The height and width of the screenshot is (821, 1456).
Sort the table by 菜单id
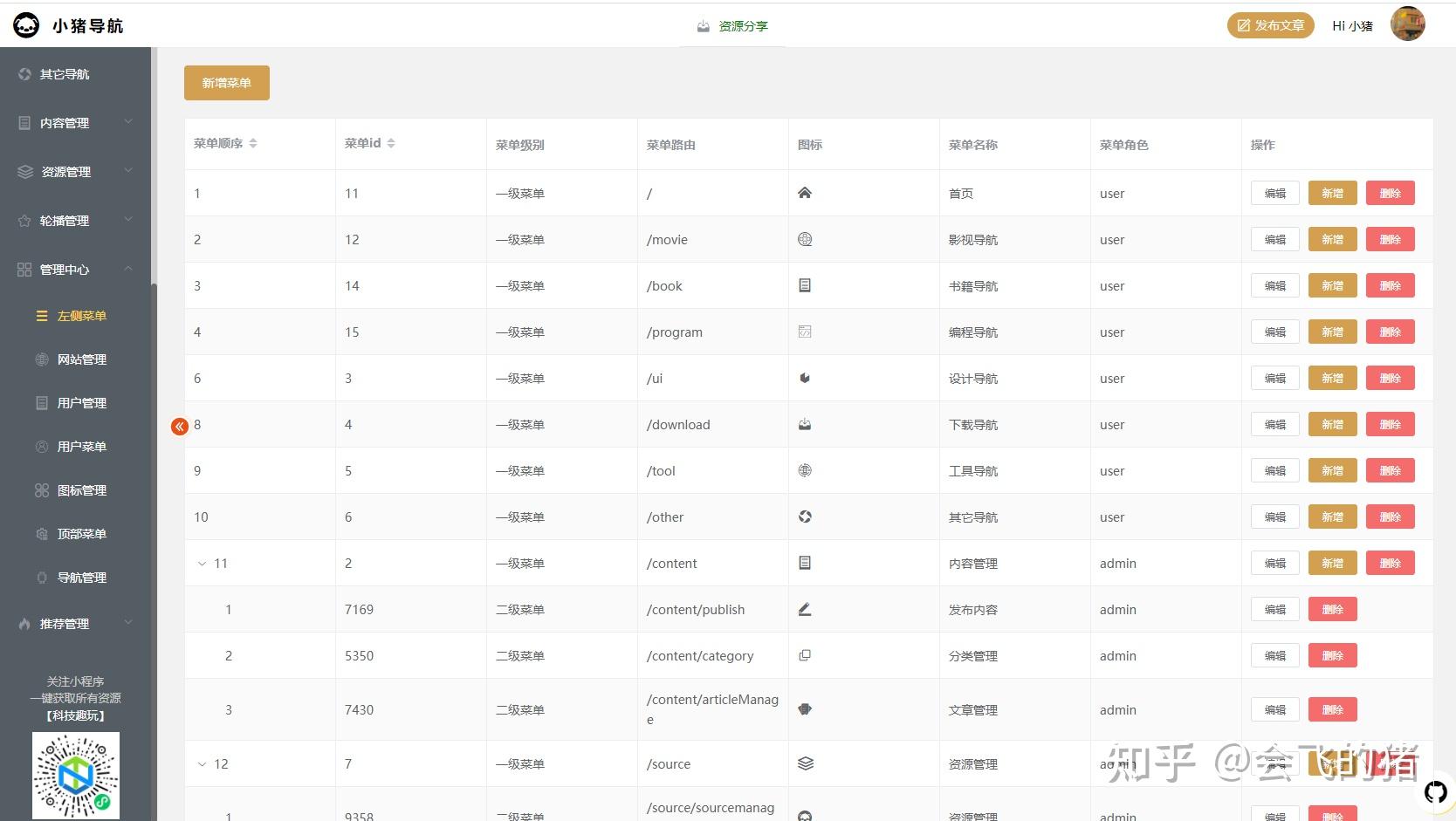pos(392,142)
